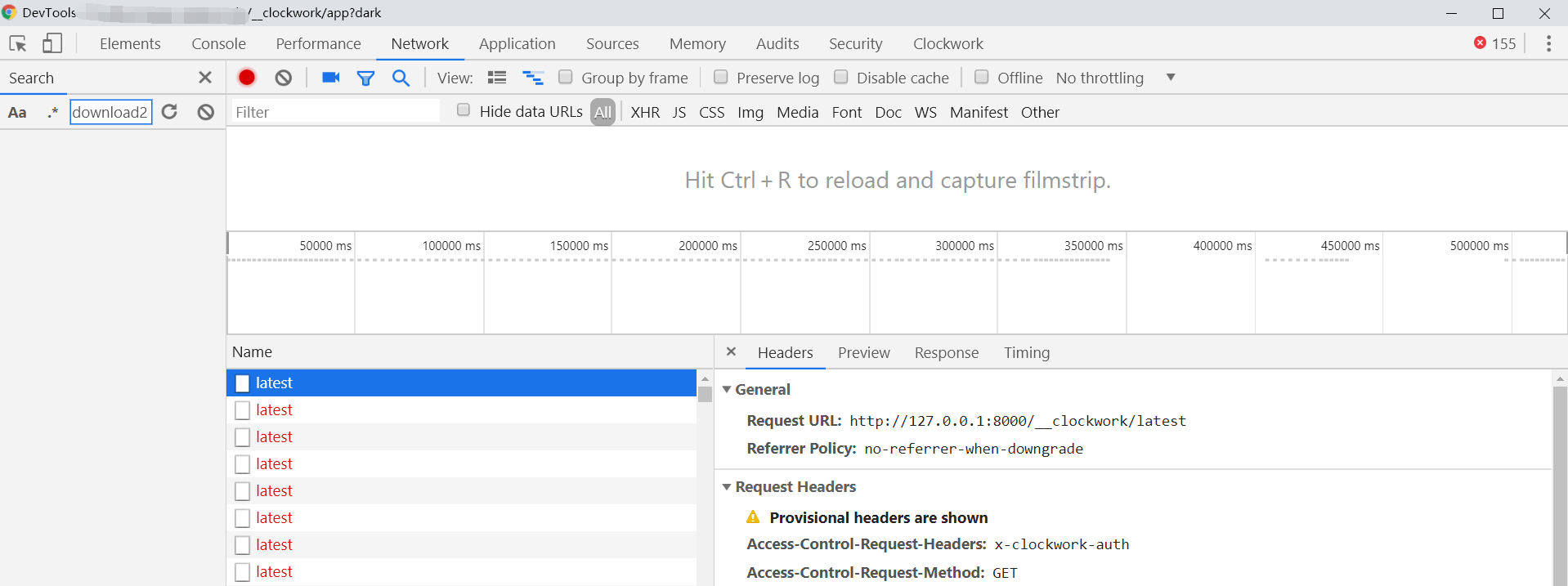Close the Search side panel
Image resolution: width=1568 pixels, height=586 pixels.
[205, 78]
